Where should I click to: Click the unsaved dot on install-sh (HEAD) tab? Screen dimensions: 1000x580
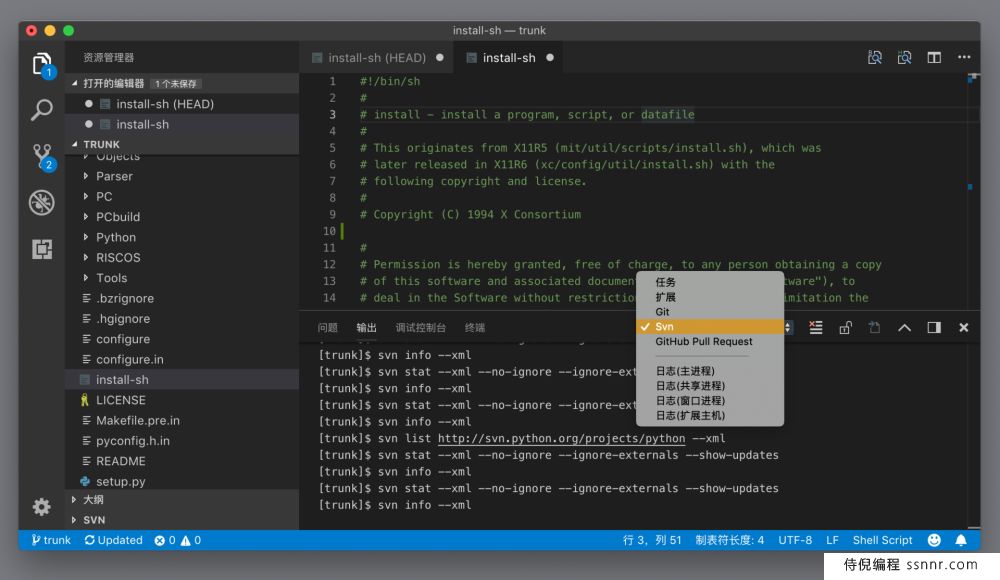pyautogui.click(x=440, y=57)
